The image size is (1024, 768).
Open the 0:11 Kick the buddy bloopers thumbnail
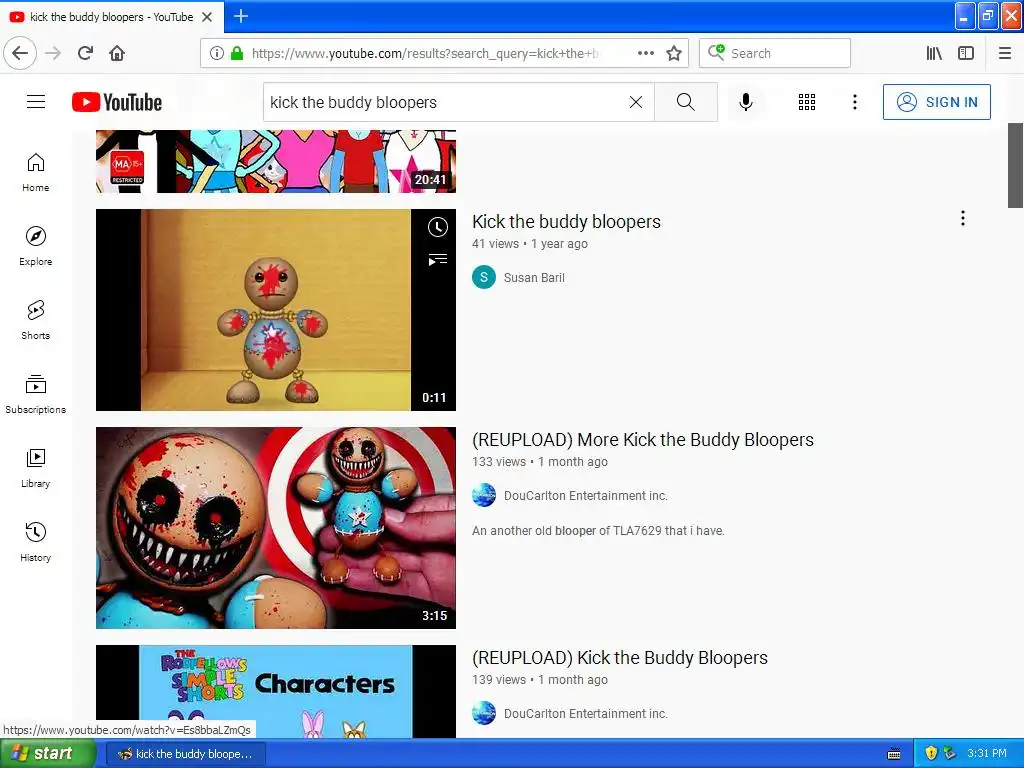point(276,310)
